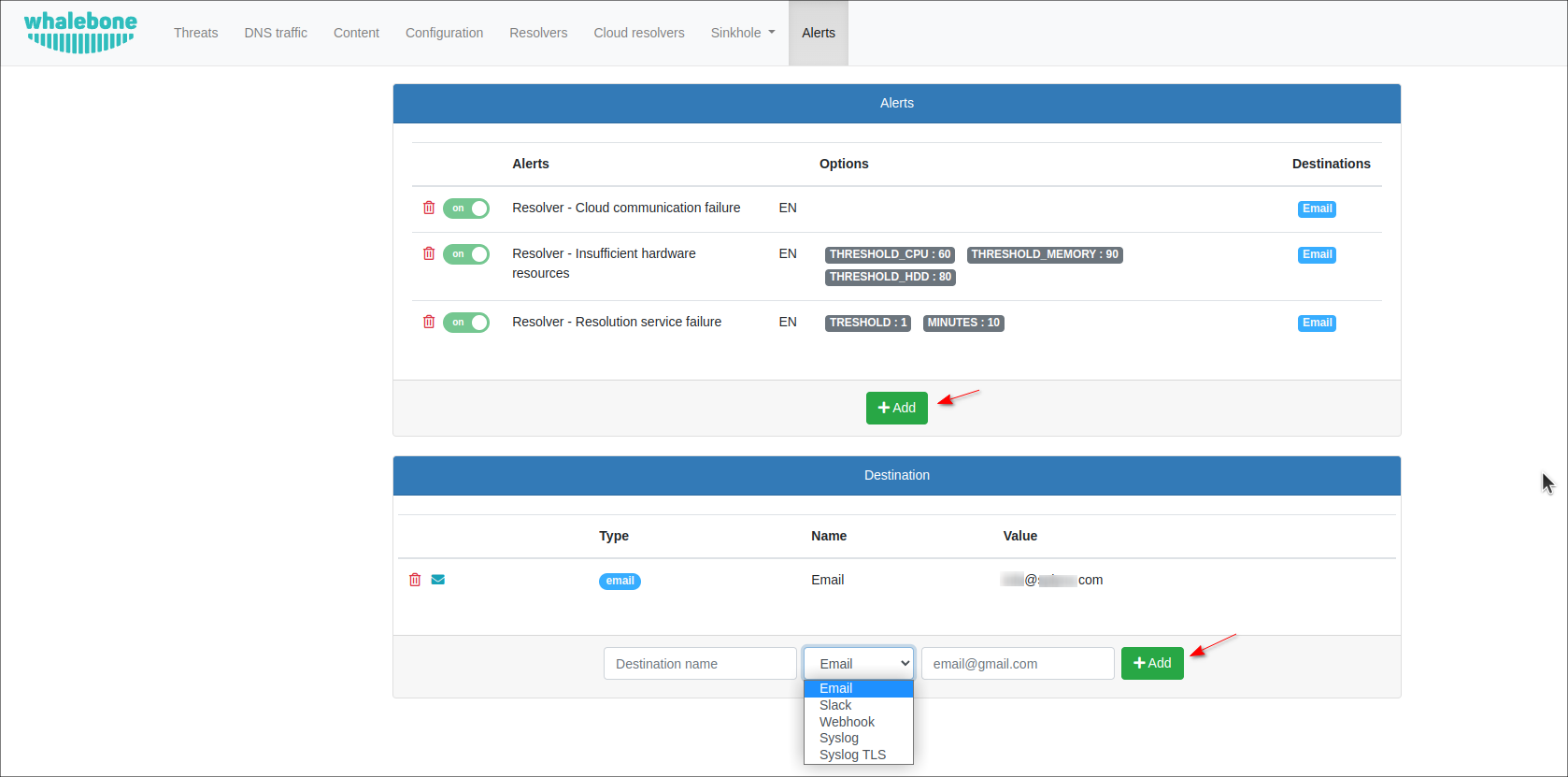This screenshot has height=777, width=1568.
Task: Delete the Cloud communication failure alert
Action: [429, 208]
